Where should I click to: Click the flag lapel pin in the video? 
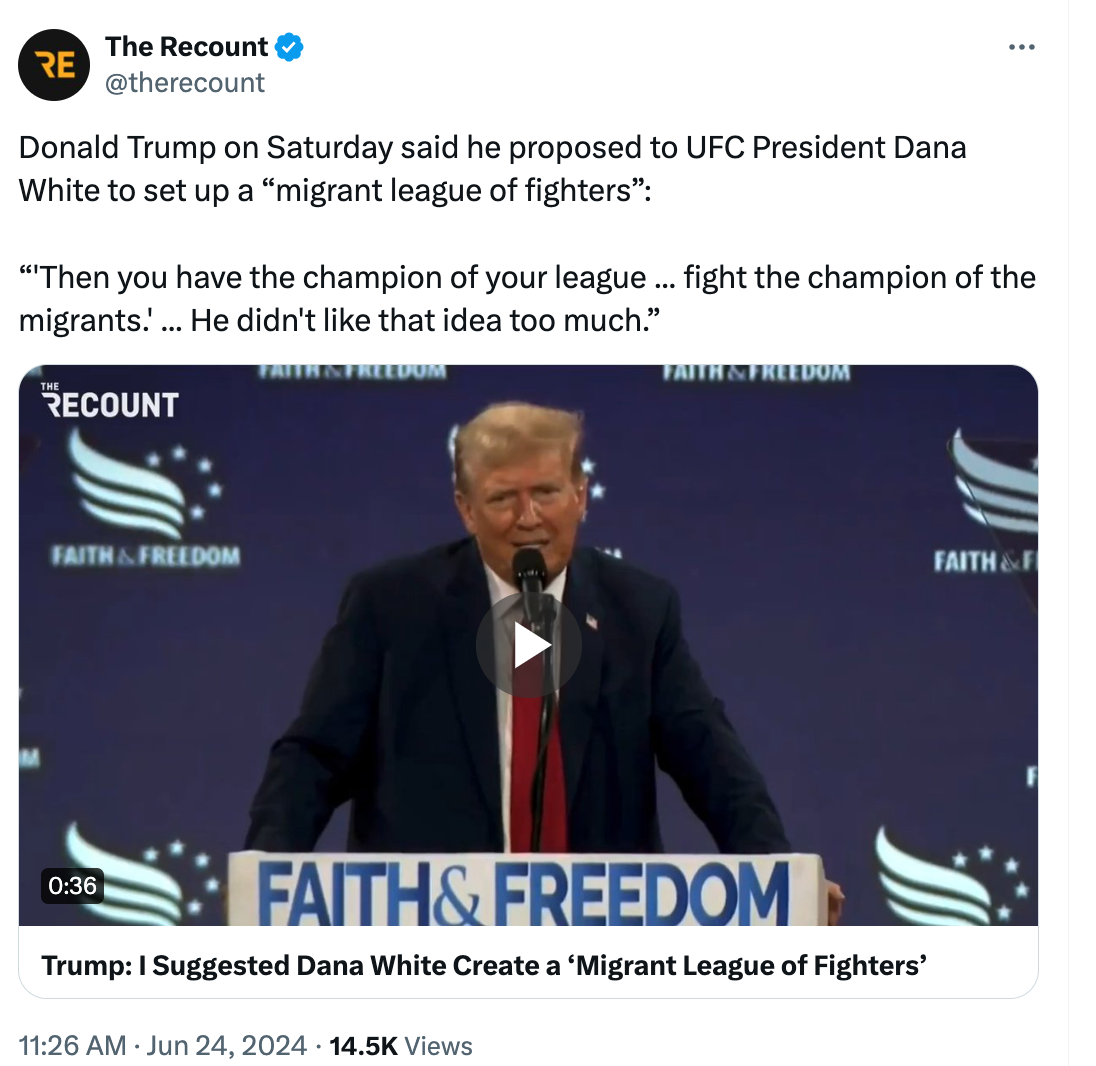pyautogui.click(x=591, y=621)
